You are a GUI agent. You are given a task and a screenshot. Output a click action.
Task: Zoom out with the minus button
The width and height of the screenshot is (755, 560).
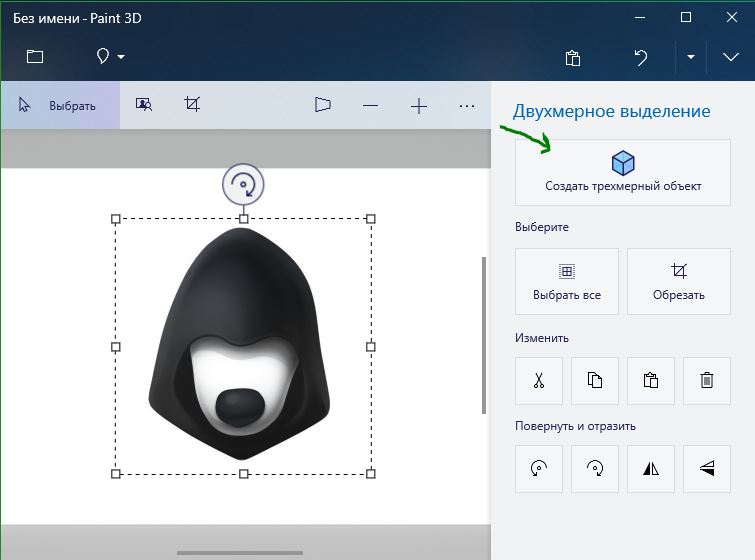point(370,105)
